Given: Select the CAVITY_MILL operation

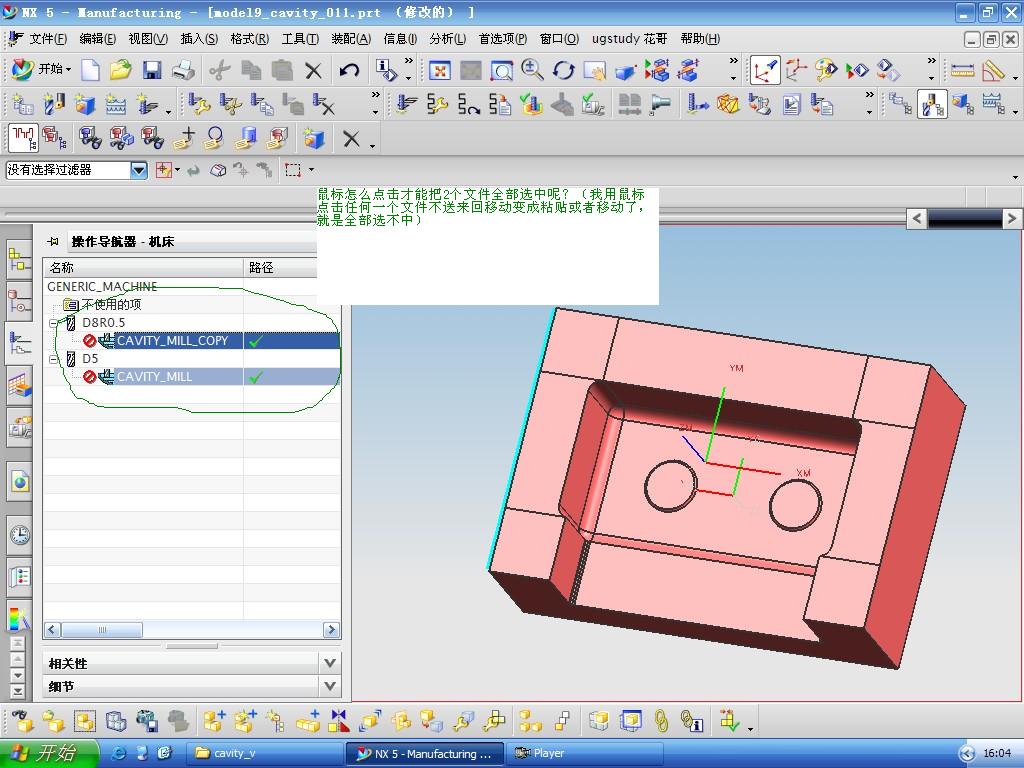Looking at the screenshot, I should [x=154, y=377].
